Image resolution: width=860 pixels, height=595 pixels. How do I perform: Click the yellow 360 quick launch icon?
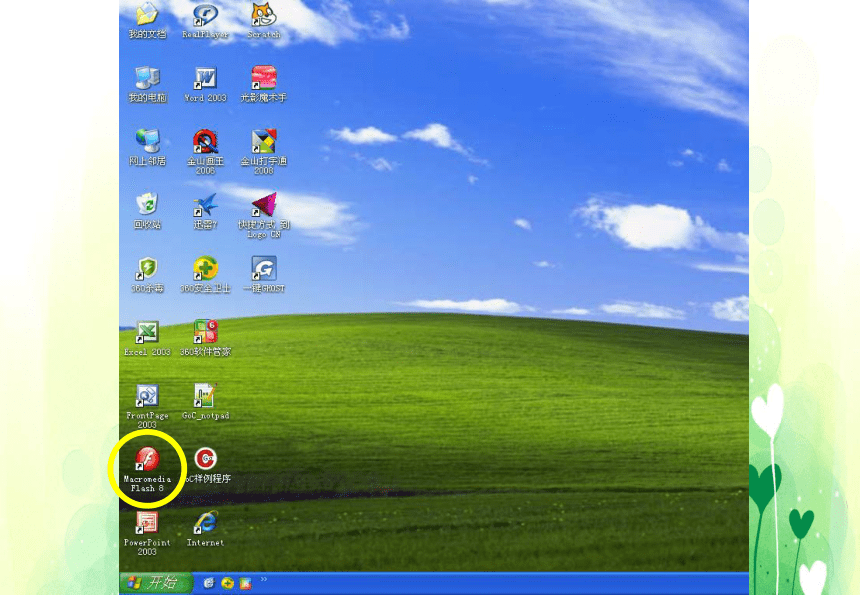[x=227, y=583]
